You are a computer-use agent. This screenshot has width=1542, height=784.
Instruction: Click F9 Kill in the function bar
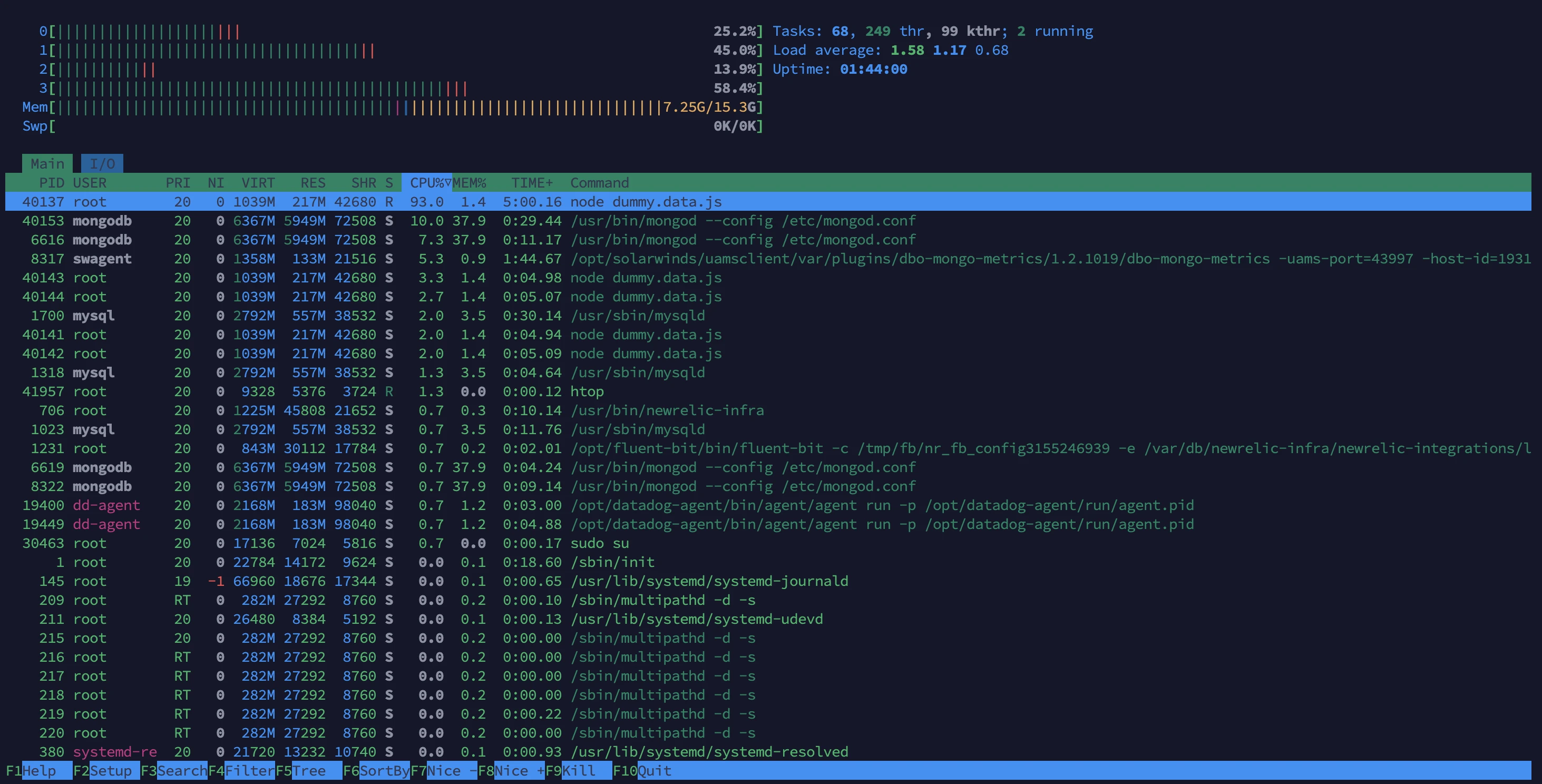pyautogui.click(x=579, y=770)
